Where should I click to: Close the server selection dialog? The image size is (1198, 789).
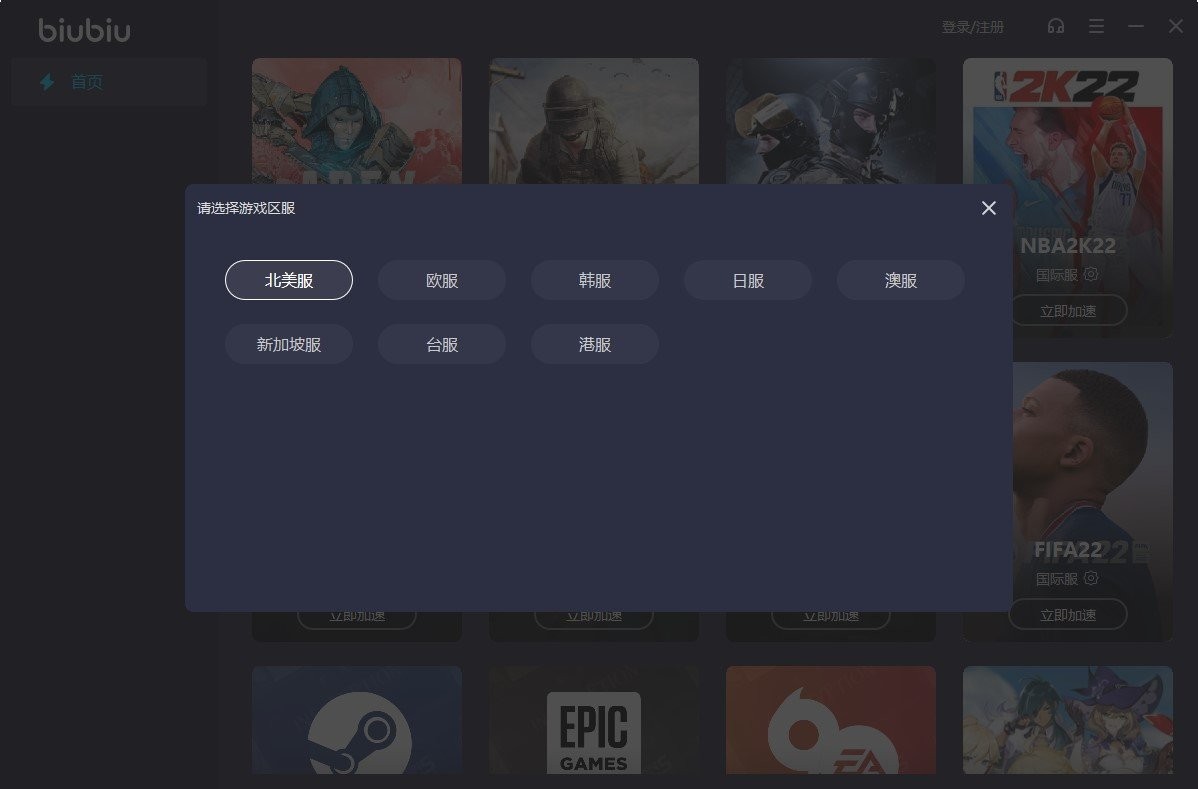(989, 208)
